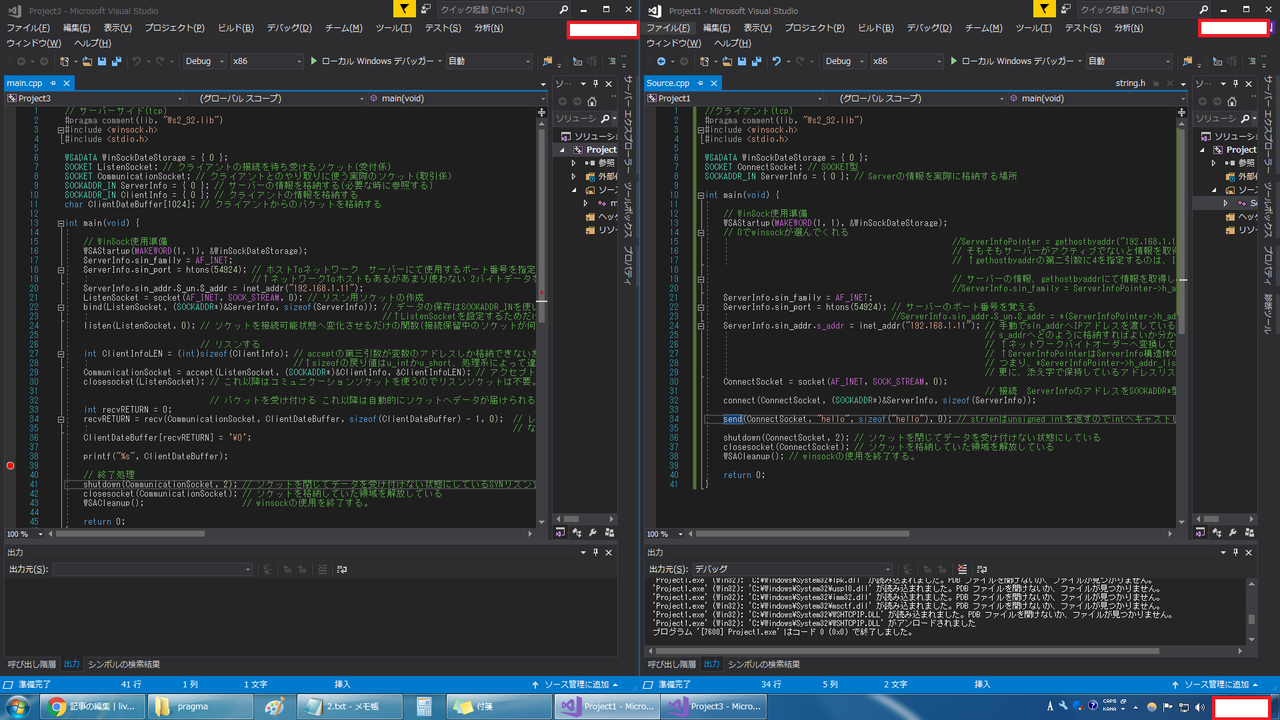The height and width of the screenshot is (720, 1280).
Task: Switch to string.h tab in Project1
Action: [1130, 83]
